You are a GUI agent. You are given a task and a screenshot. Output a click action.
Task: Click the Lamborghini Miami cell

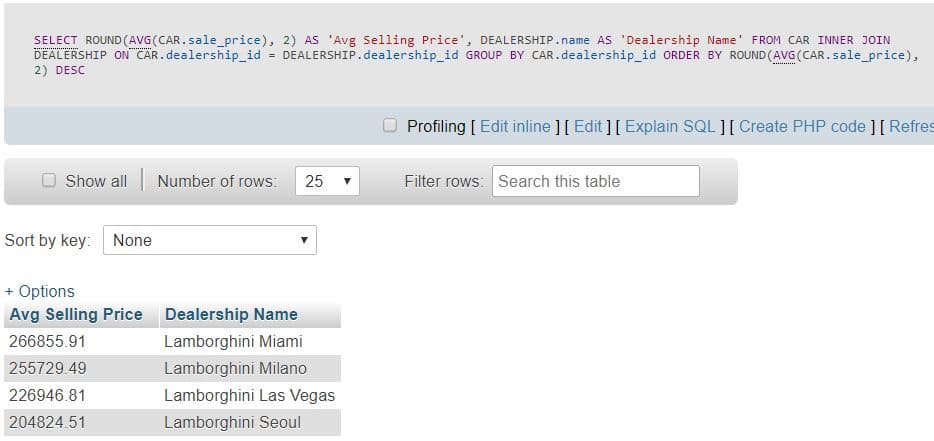[250, 341]
